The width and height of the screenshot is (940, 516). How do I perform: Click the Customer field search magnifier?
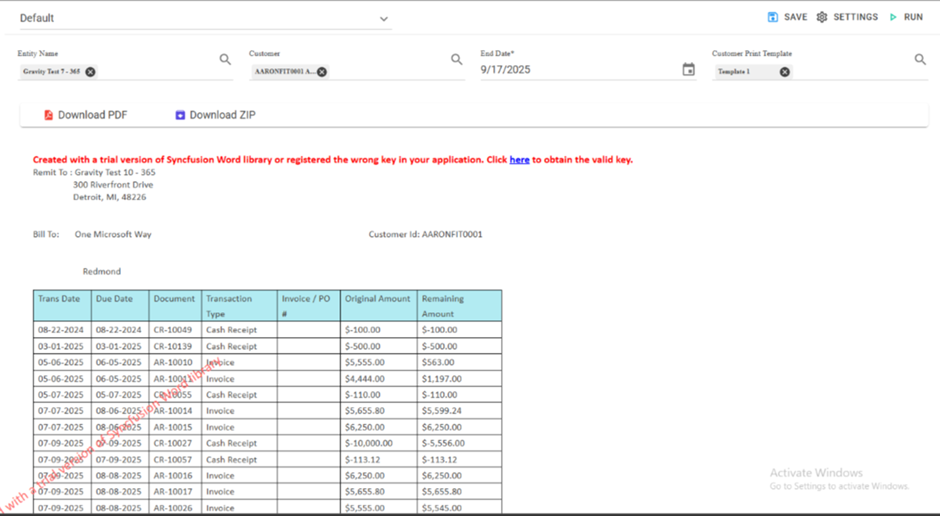(x=457, y=60)
